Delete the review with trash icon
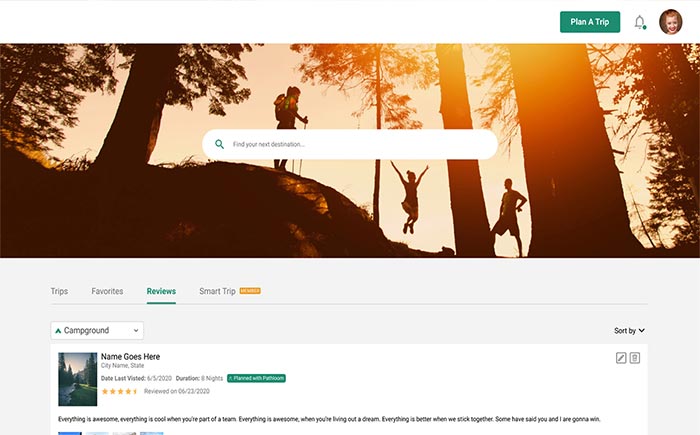The image size is (700, 435). (x=635, y=358)
